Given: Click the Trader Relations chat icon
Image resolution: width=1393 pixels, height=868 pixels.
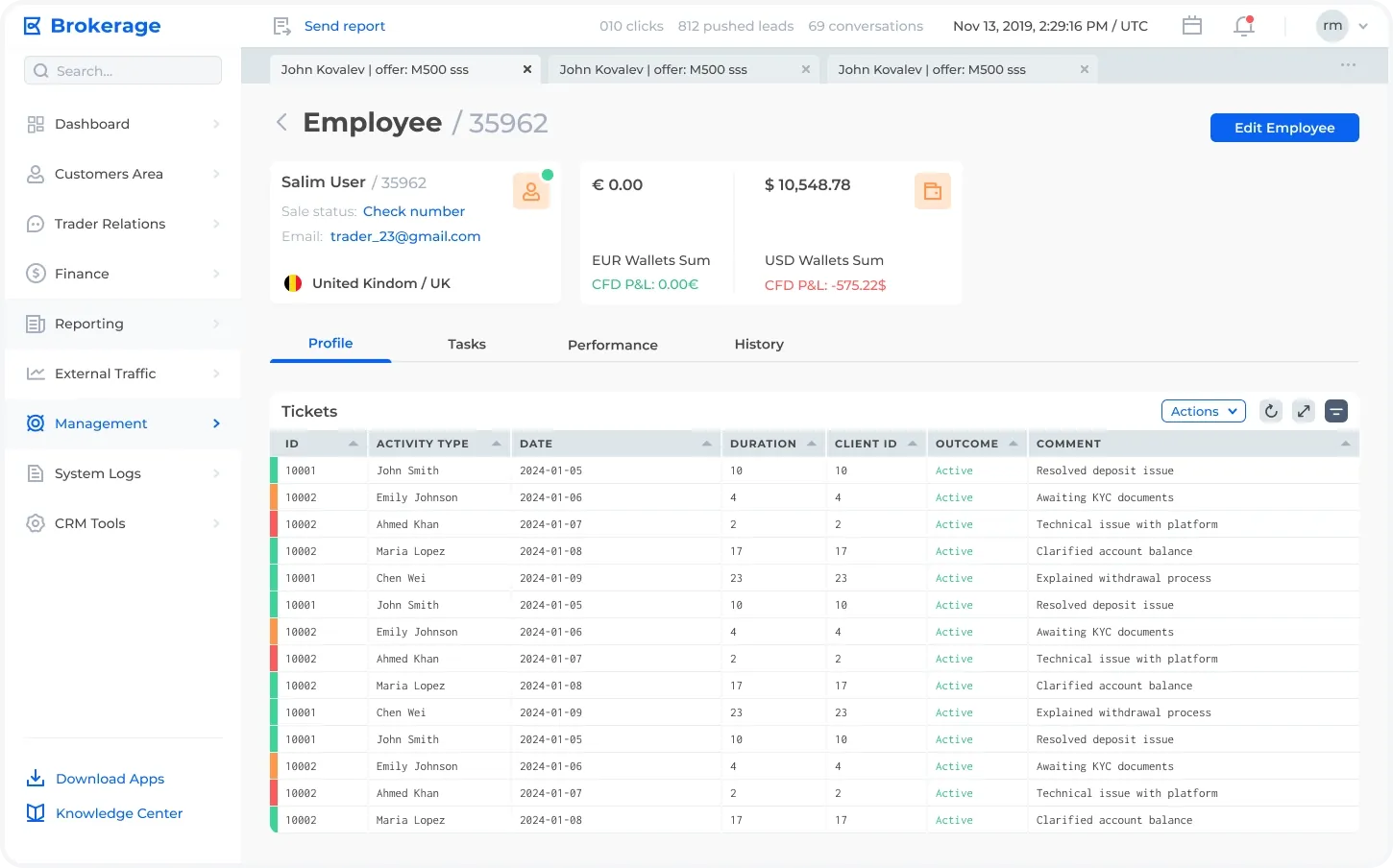Looking at the screenshot, I should (x=36, y=224).
